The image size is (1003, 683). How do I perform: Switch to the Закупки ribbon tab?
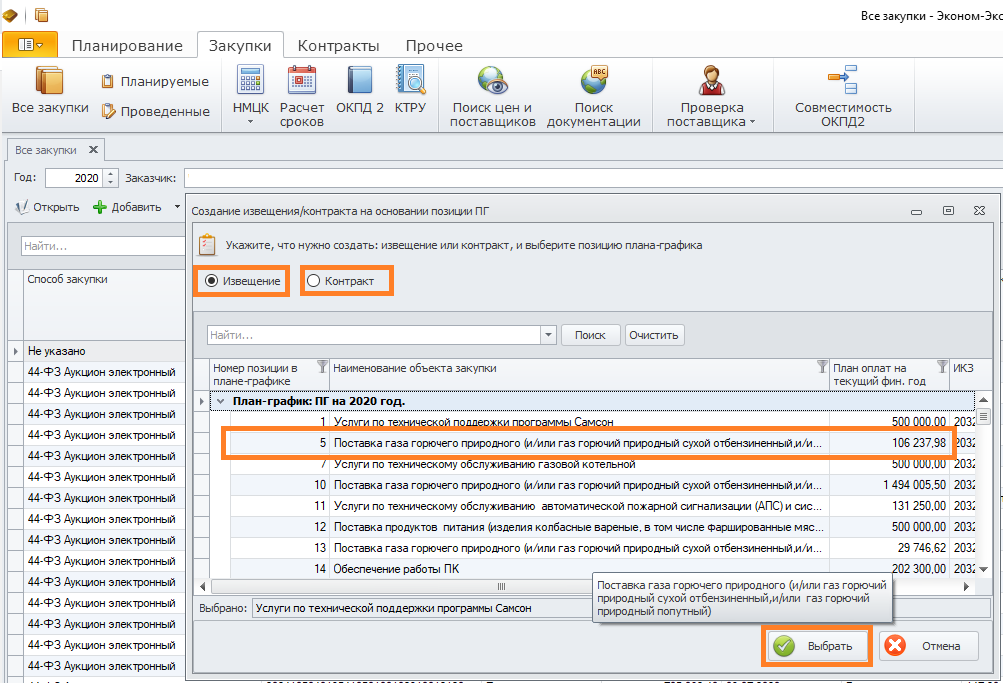coord(240,45)
